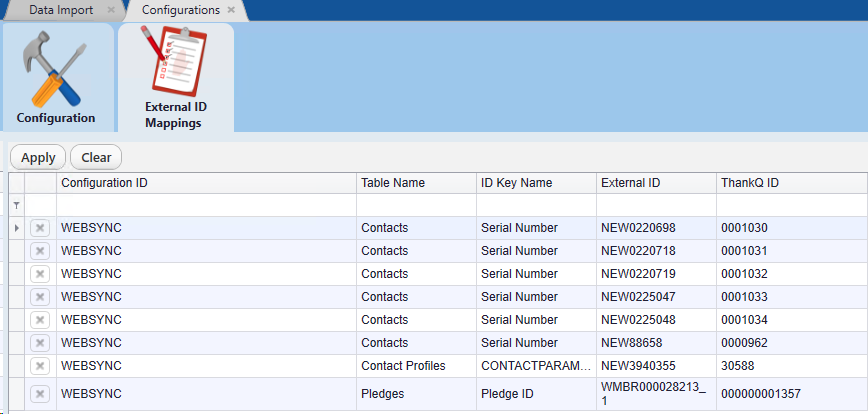The height and width of the screenshot is (414, 868).
Task: Select External ID cell WMBR000028213_1
Action: pos(657,394)
